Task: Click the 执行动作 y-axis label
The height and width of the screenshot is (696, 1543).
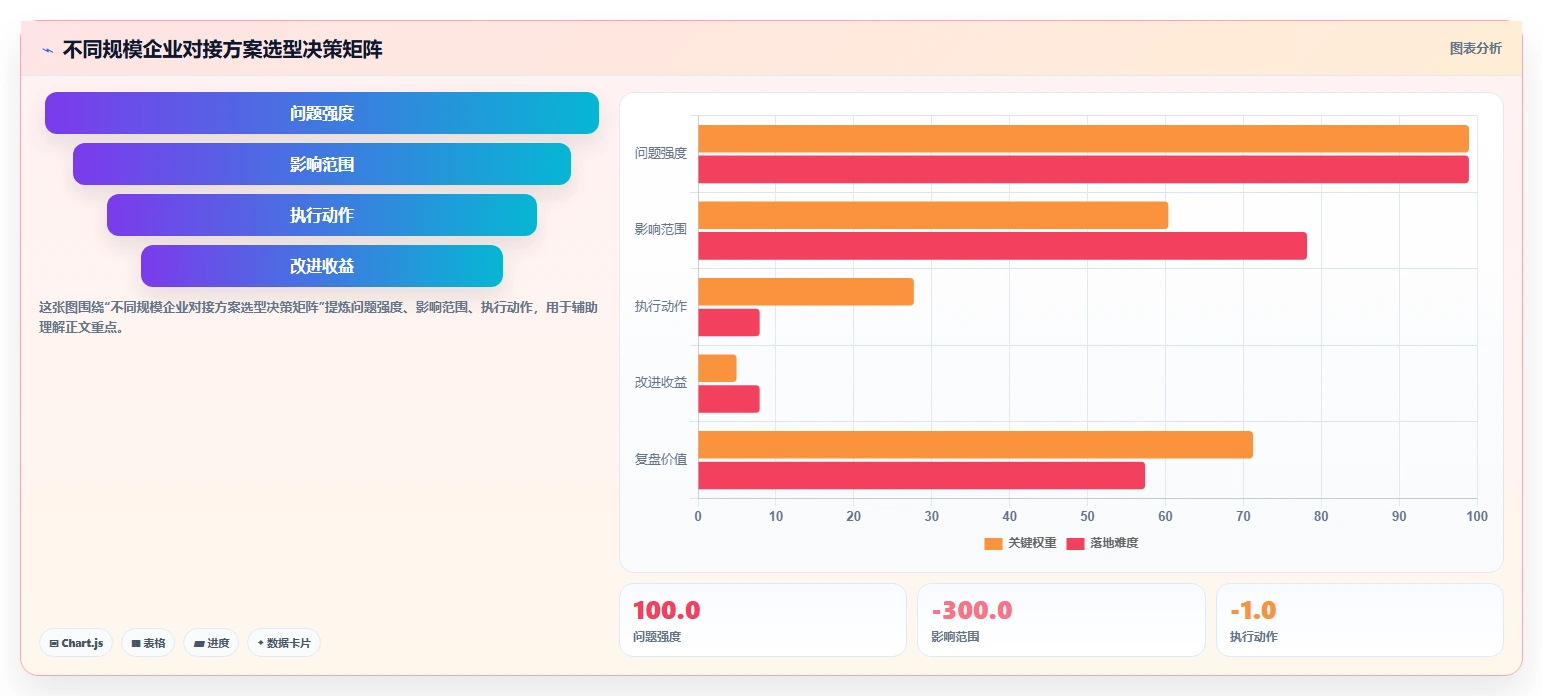Action: pos(661,307)
